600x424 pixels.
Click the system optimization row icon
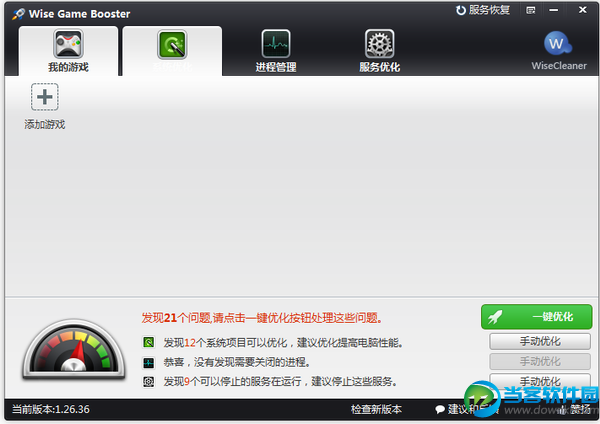click(x=148, y=342)
